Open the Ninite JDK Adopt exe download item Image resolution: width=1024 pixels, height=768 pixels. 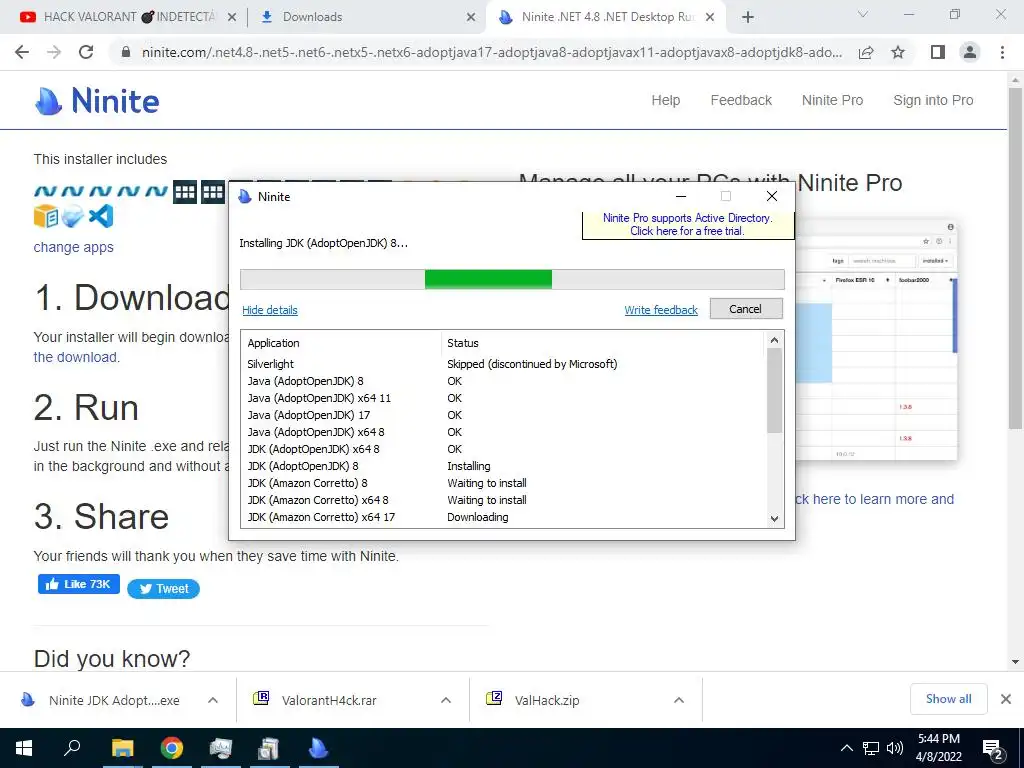[x=114, y=701]
